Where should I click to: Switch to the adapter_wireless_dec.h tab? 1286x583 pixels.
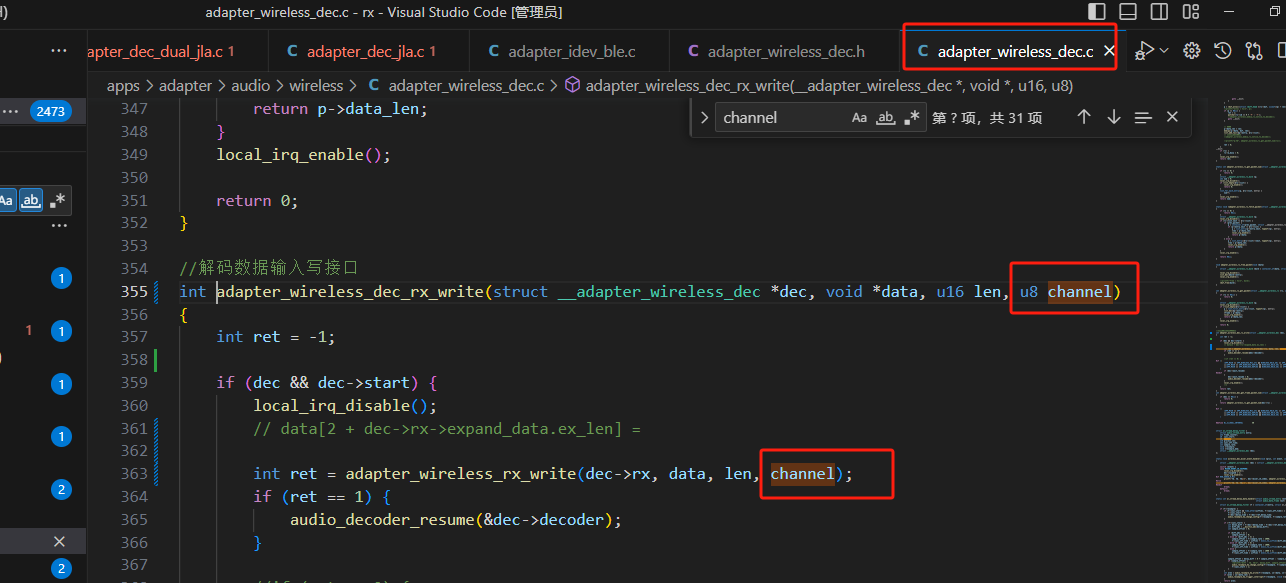tap(776, 51)
